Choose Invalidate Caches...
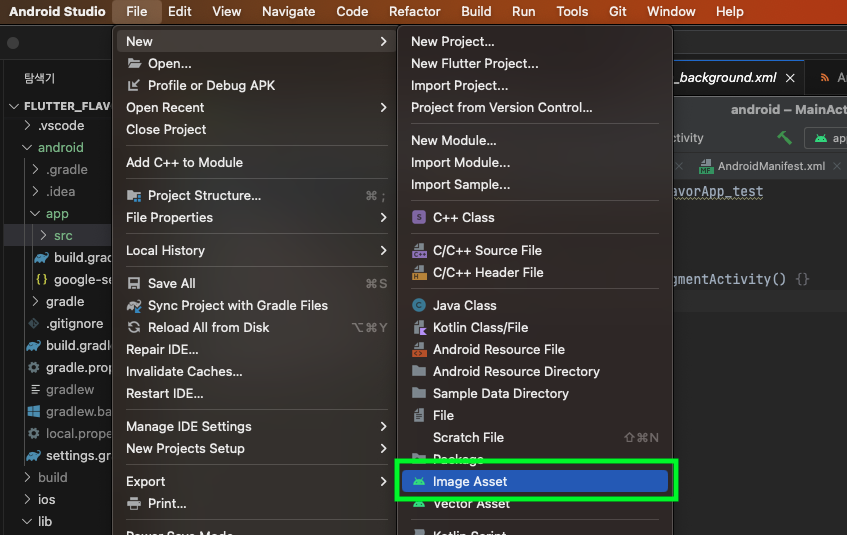The width and height of the screenshot is (847, 535). click(x=257, y=372)
